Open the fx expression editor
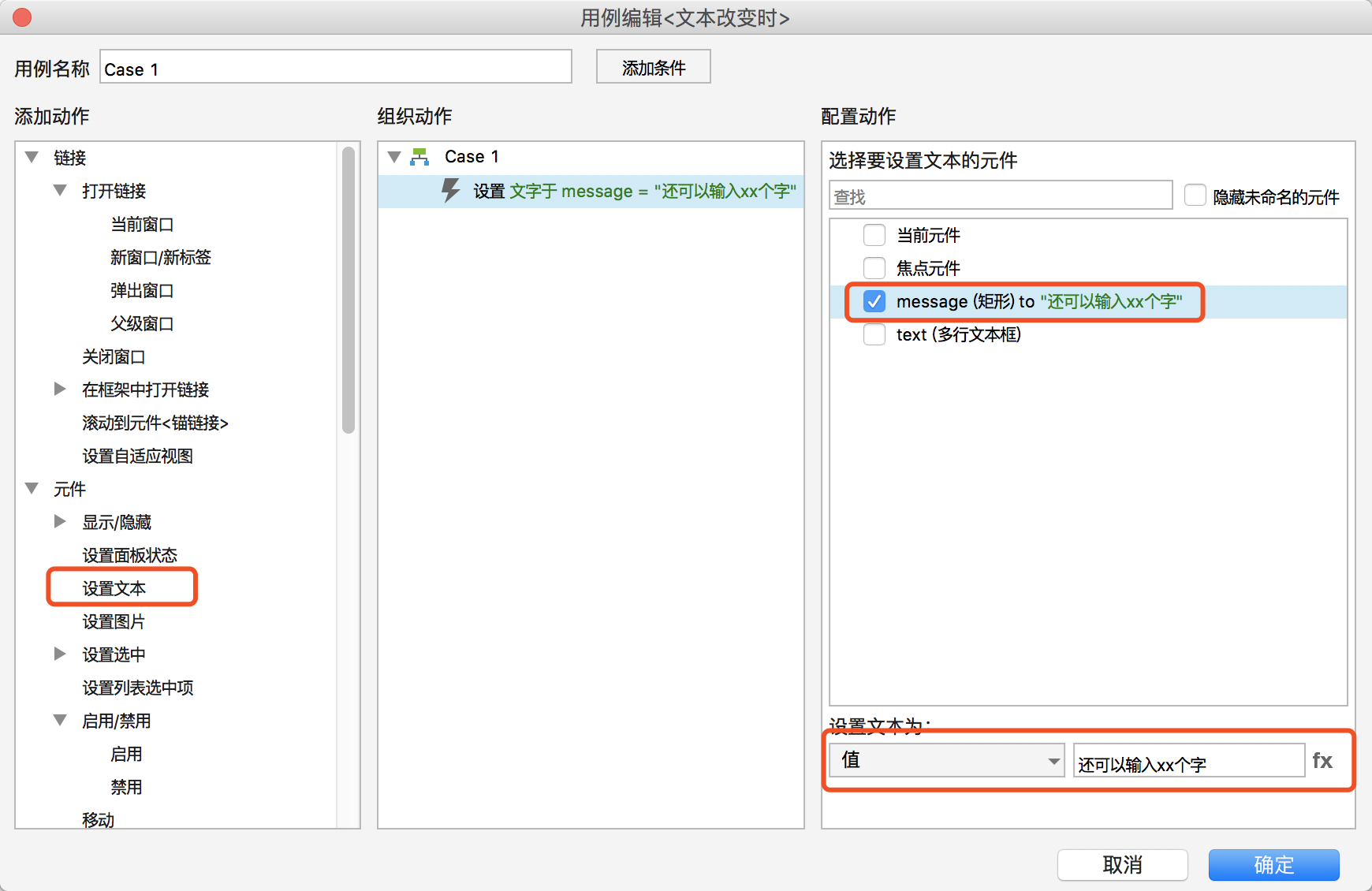This screenshot has width=1372, height=891. pos(1322,760)
